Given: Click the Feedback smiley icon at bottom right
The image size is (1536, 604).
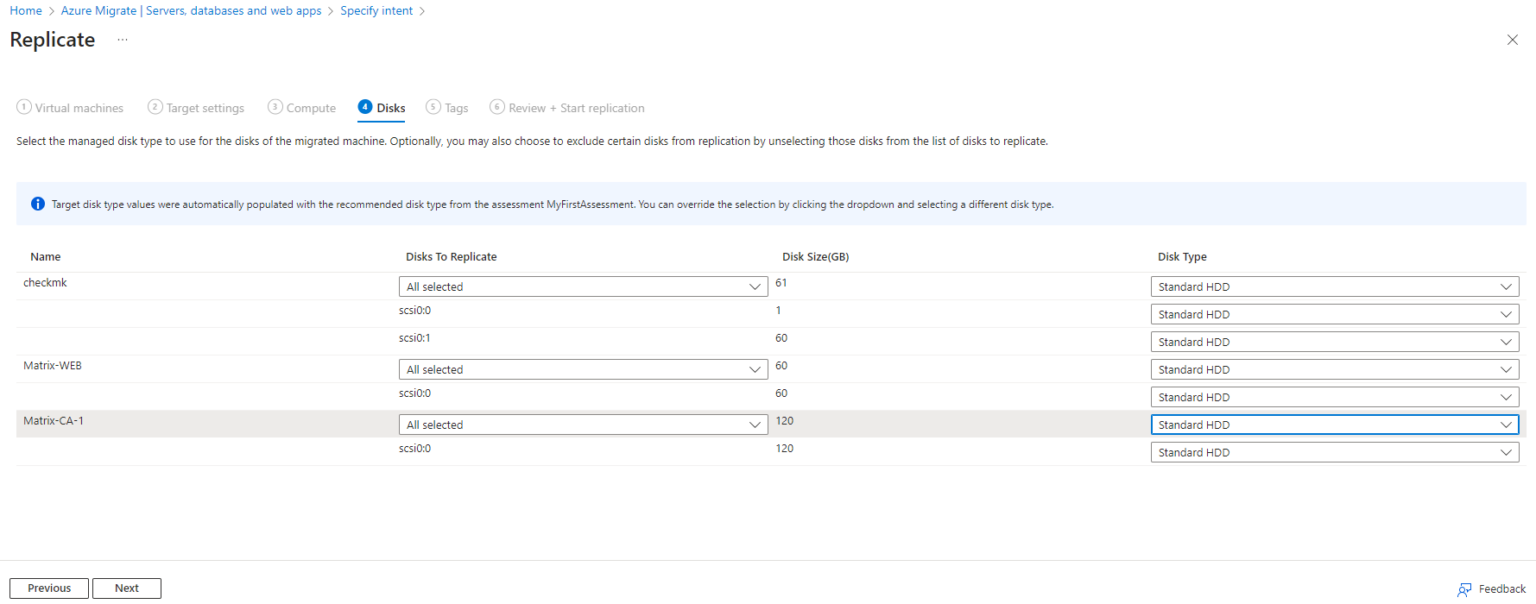Looking at the screenshot, I should (1463, 589).
